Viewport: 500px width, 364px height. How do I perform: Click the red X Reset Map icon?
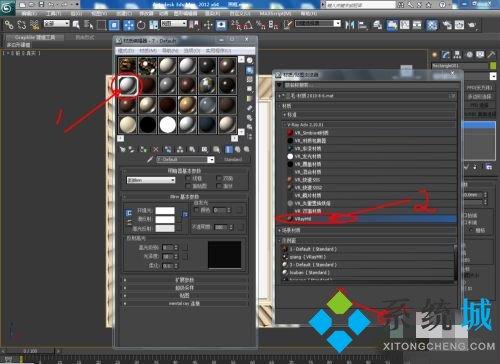coord(156,149)
